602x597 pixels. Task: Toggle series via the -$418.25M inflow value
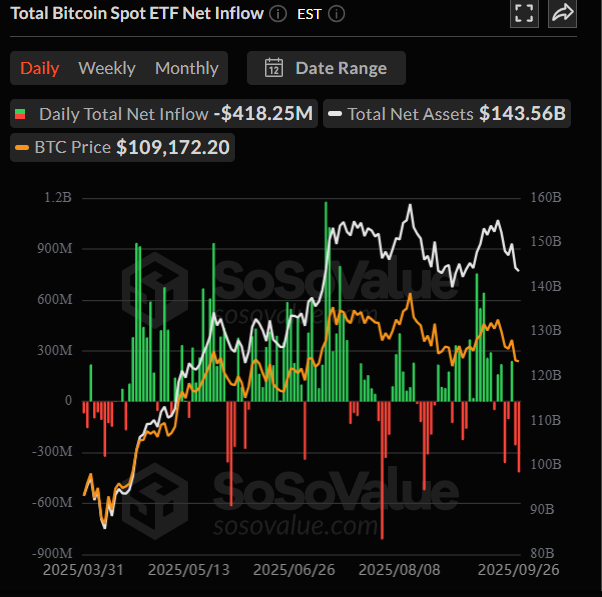tap(263, 114)
